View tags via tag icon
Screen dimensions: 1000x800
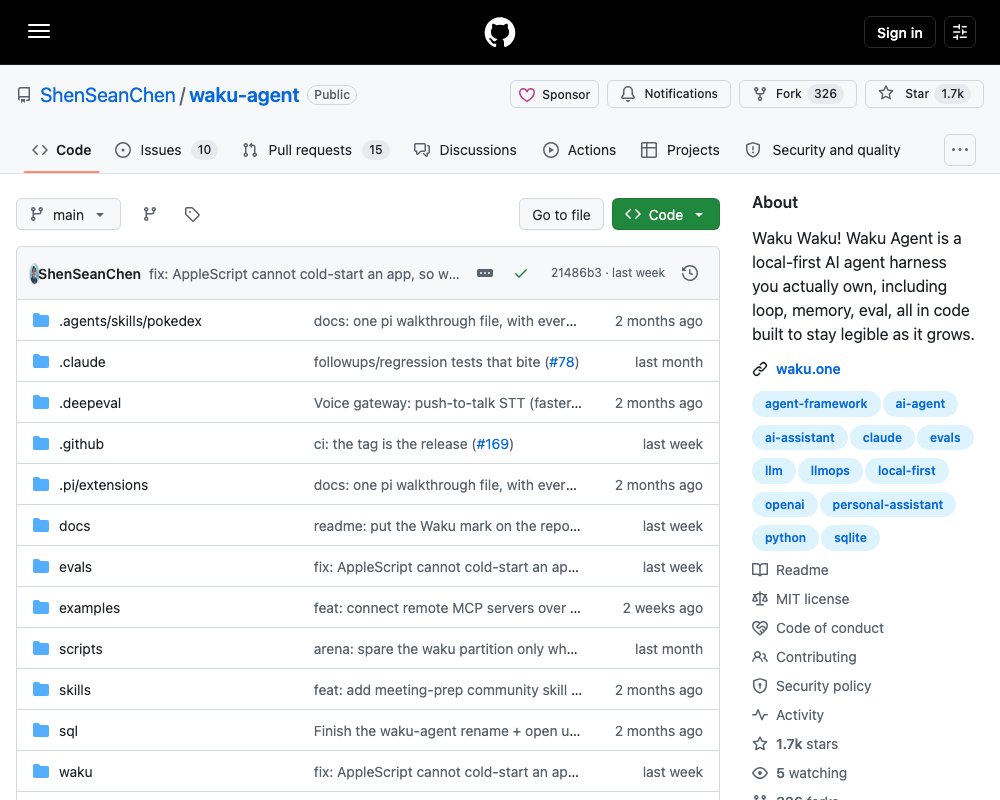[x=192, y=214]
